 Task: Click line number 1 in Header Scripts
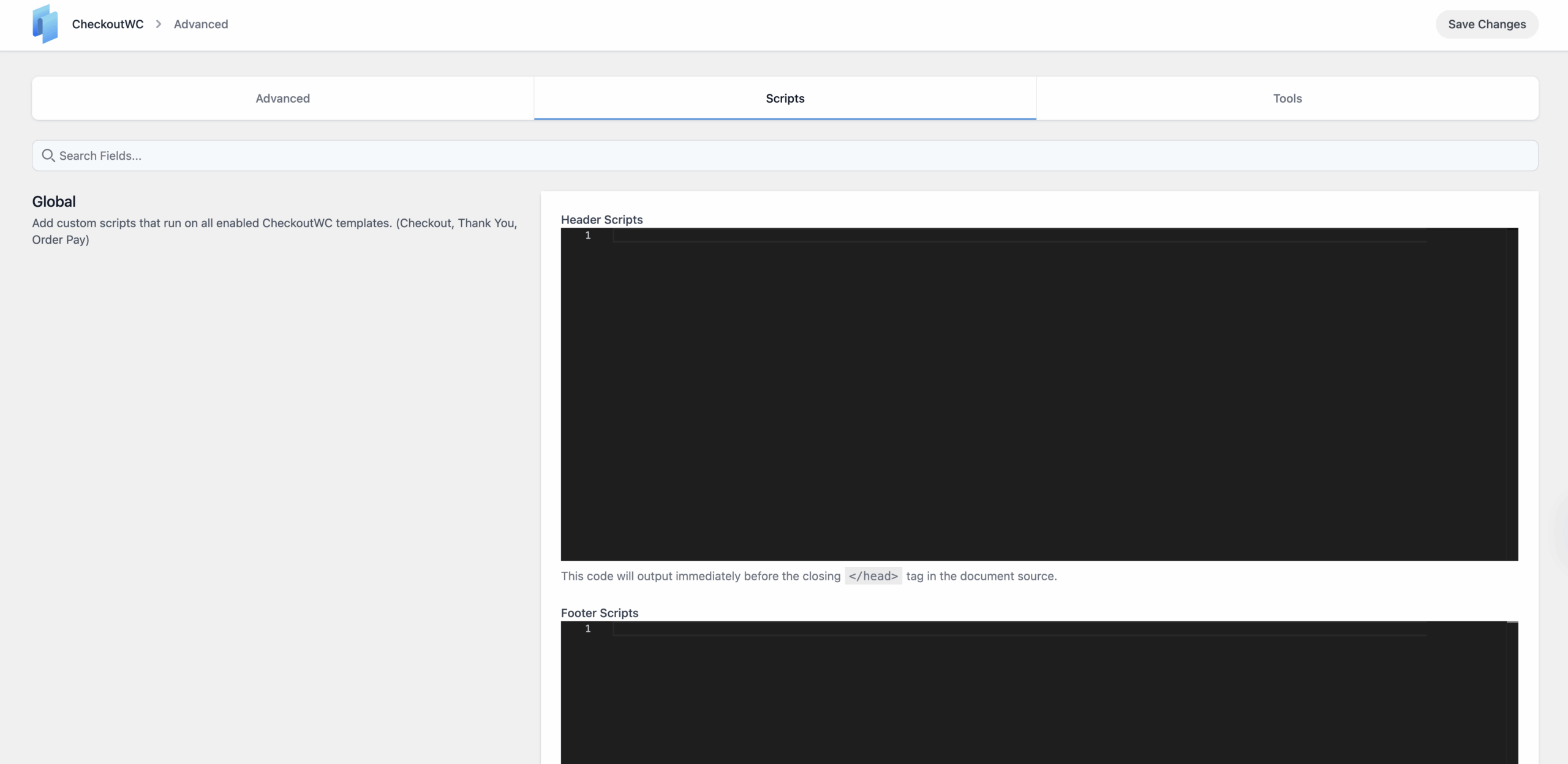coord(587,236)
